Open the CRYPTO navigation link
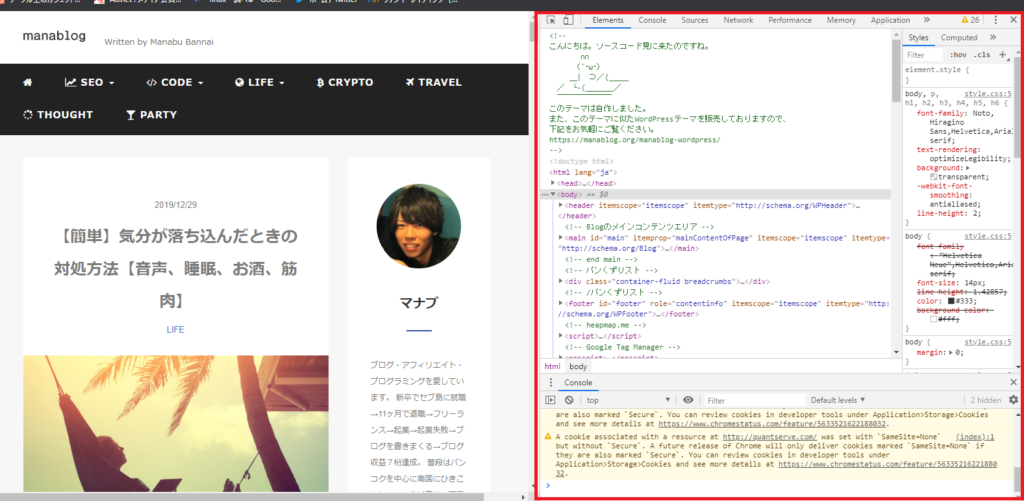The width and height of the screenshot is (1024, 501). [345, 82]
